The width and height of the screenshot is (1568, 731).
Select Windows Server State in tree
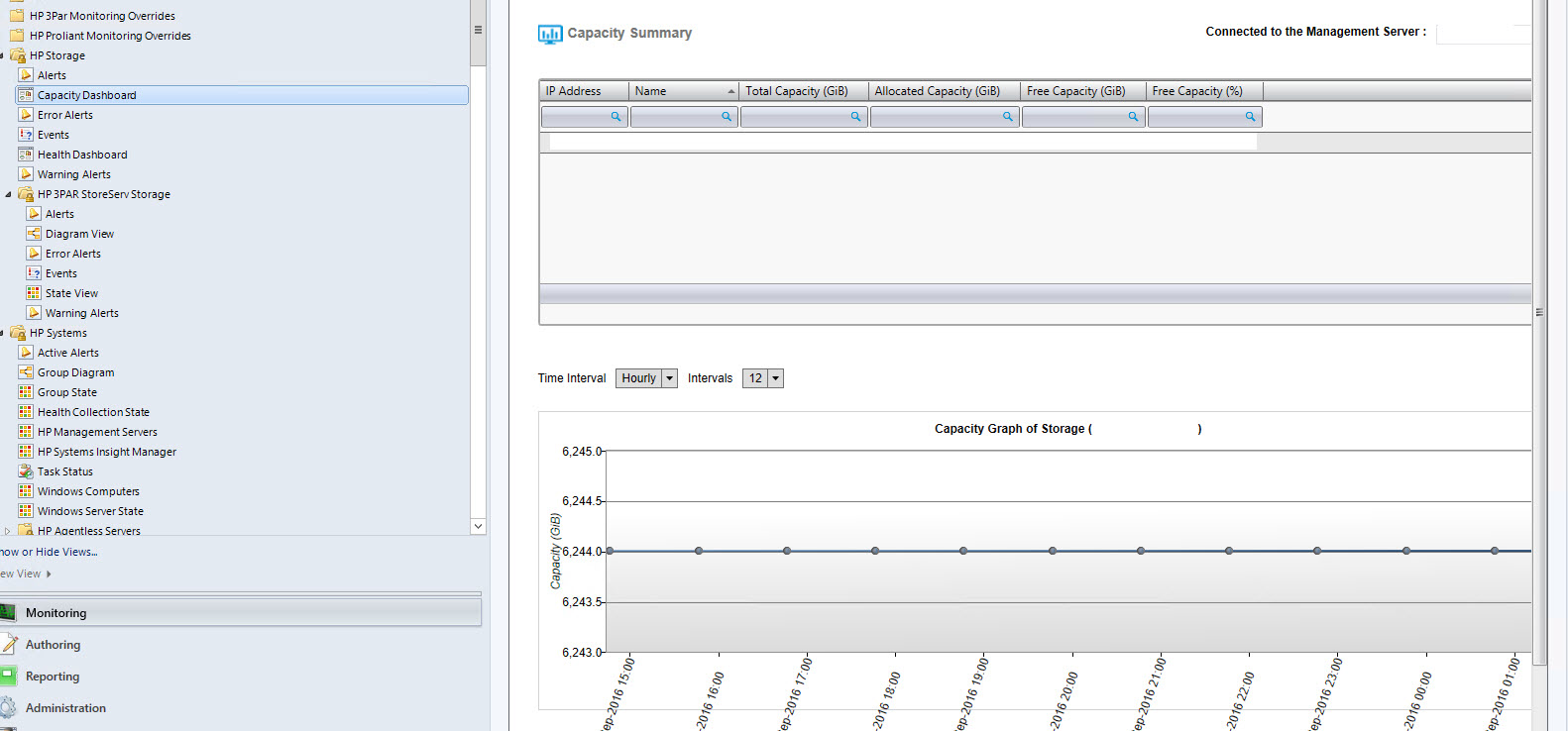(x=90, y=511)
